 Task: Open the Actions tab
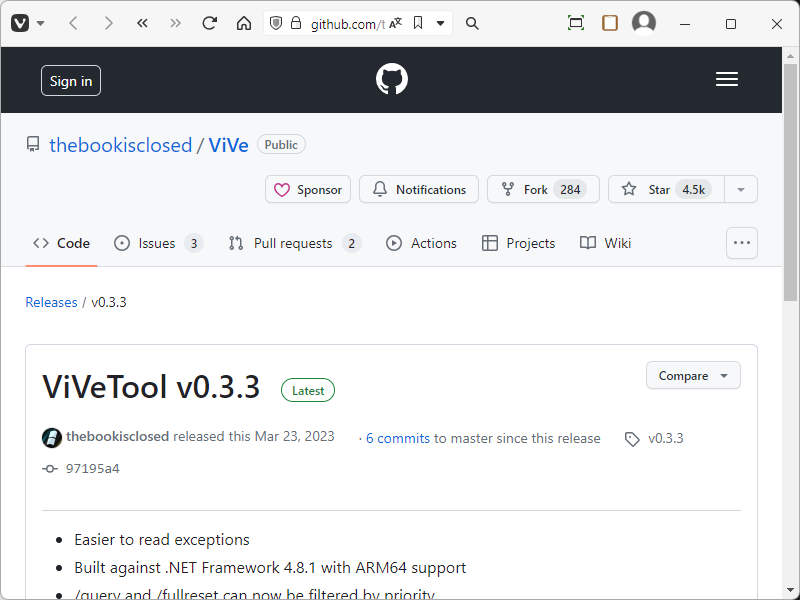(x=421, y=243)
